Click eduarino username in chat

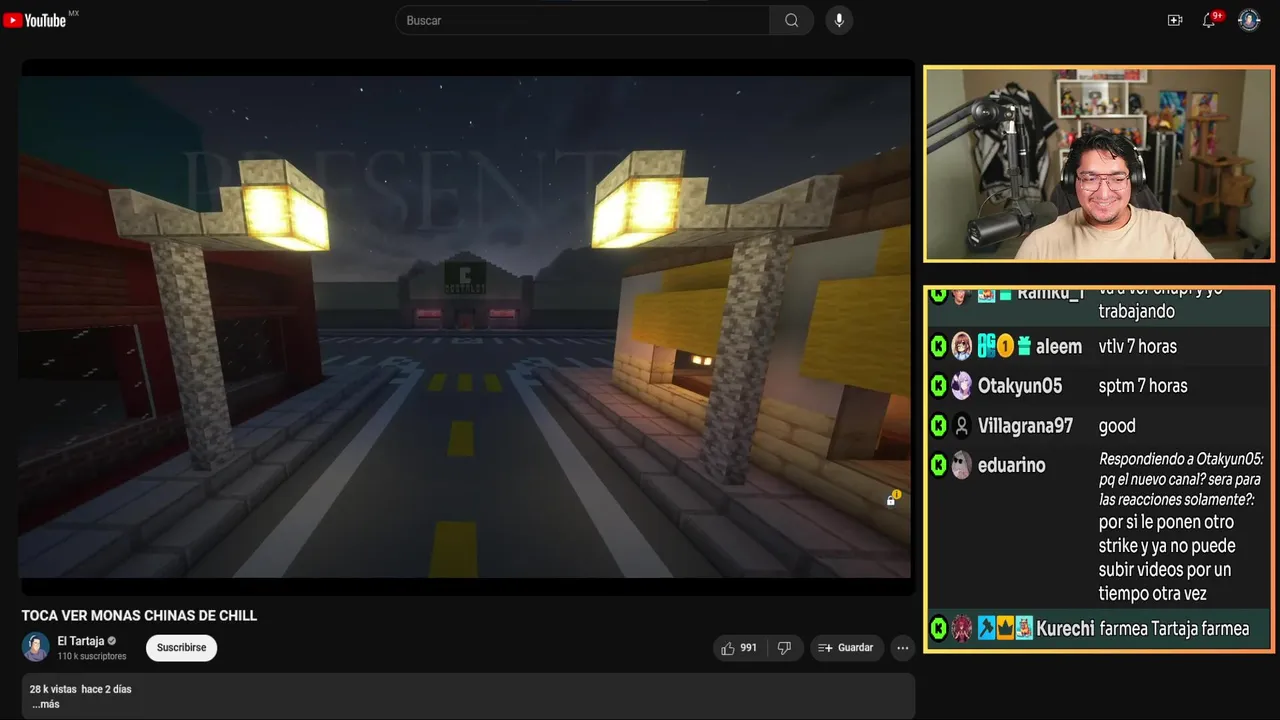pos(1012,465)
